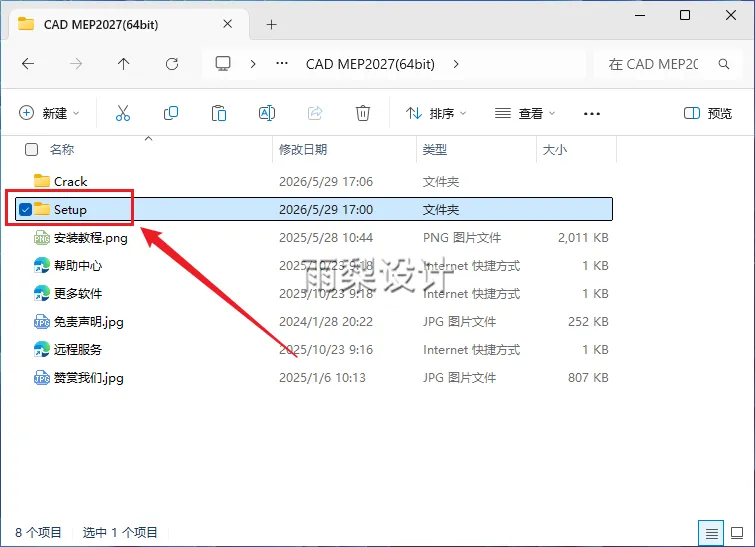Screen dimensions: 755x547
Task: Click the Crack folder icon
Action: point(42,181)
